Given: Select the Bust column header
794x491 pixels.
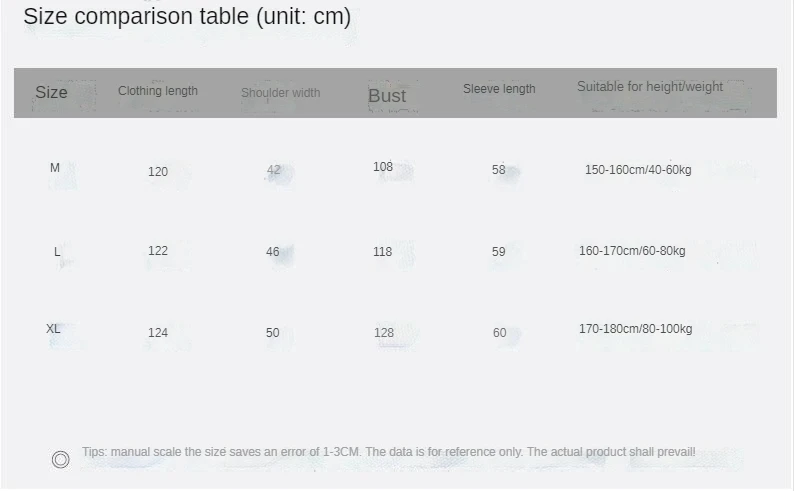Looking at the screenshot, I should [x=387, y=95].
